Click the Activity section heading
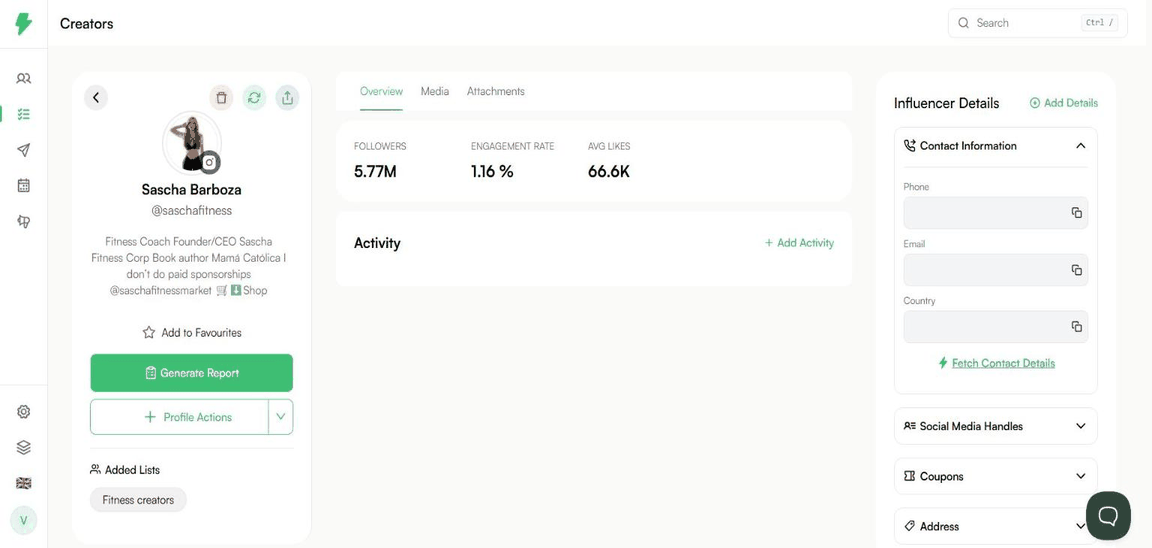Screen dimensions: 1152x548 pos(377,243)
